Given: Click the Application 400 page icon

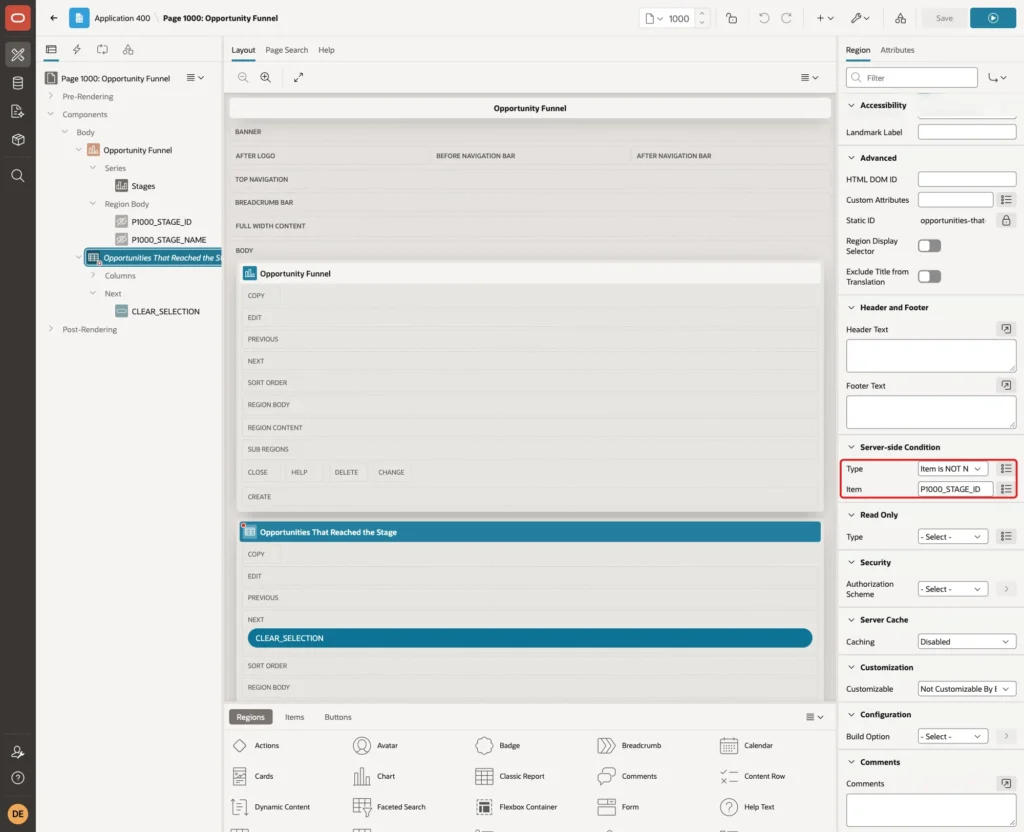Looking at the screenshot, I should [79, 18].
